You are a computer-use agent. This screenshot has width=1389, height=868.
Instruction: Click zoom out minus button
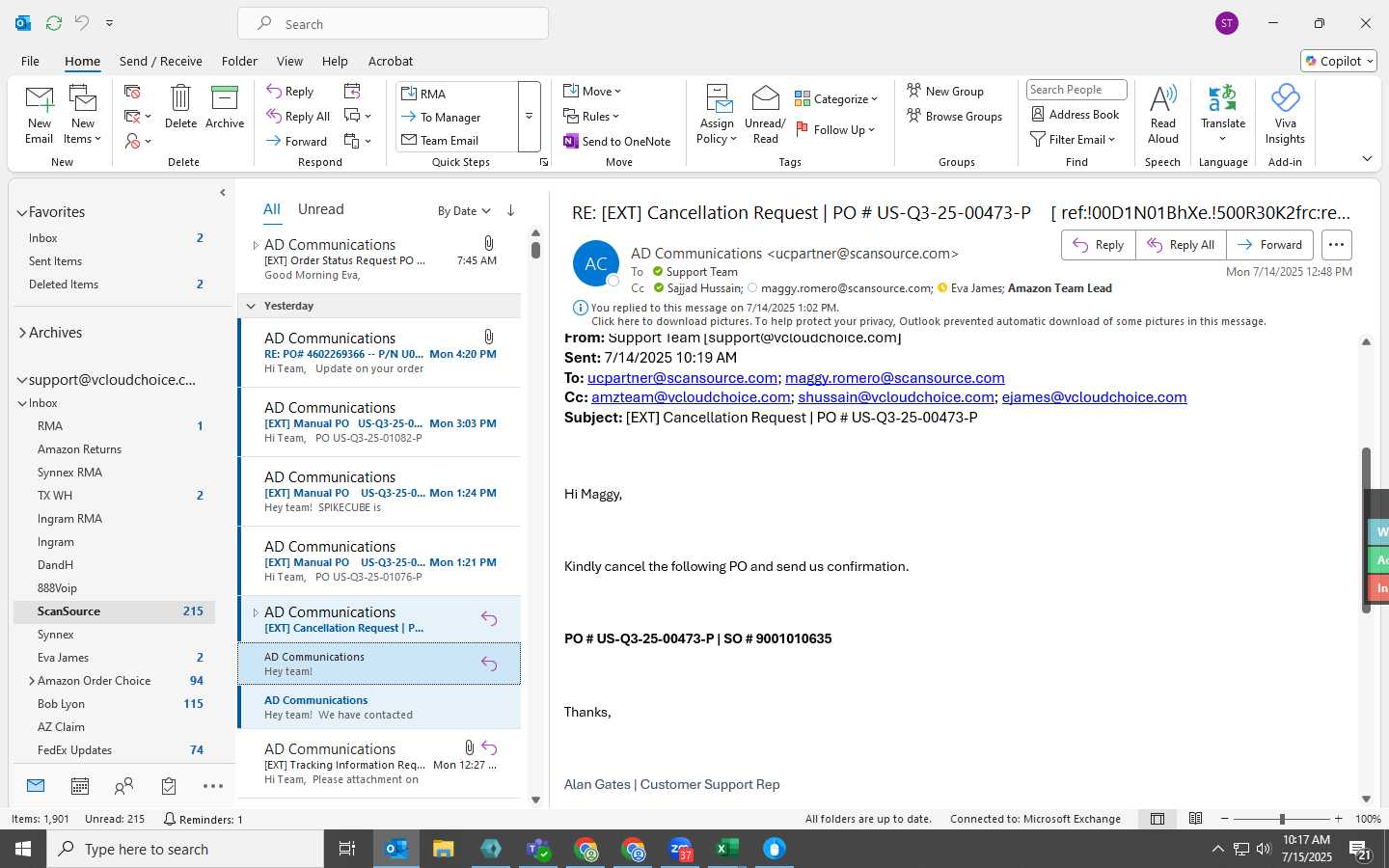[1225, 819]
